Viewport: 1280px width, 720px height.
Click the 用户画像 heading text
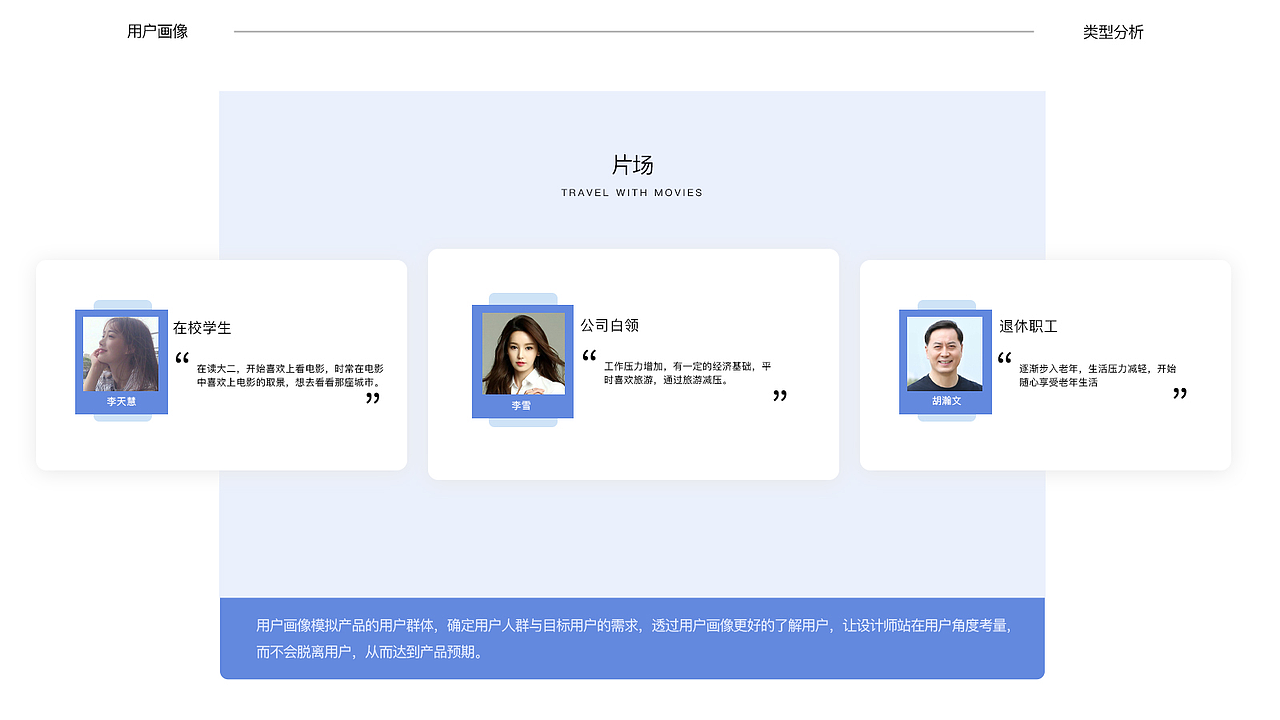pos(157,31)
